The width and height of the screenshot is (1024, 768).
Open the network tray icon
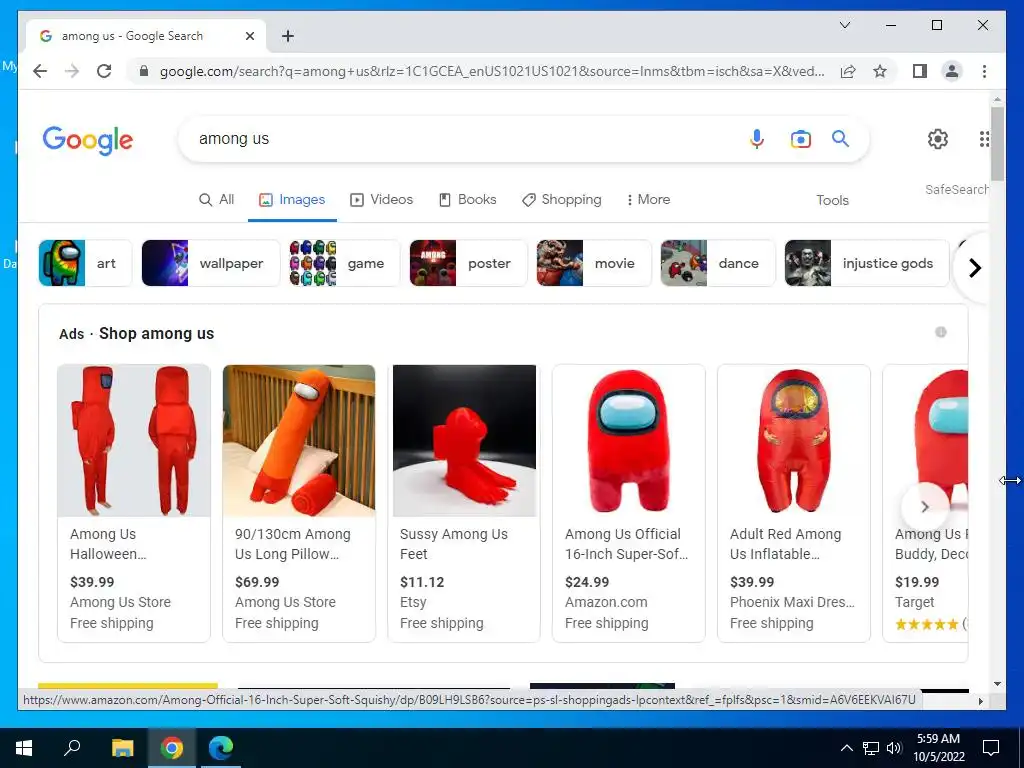click(x=871, y=748)
